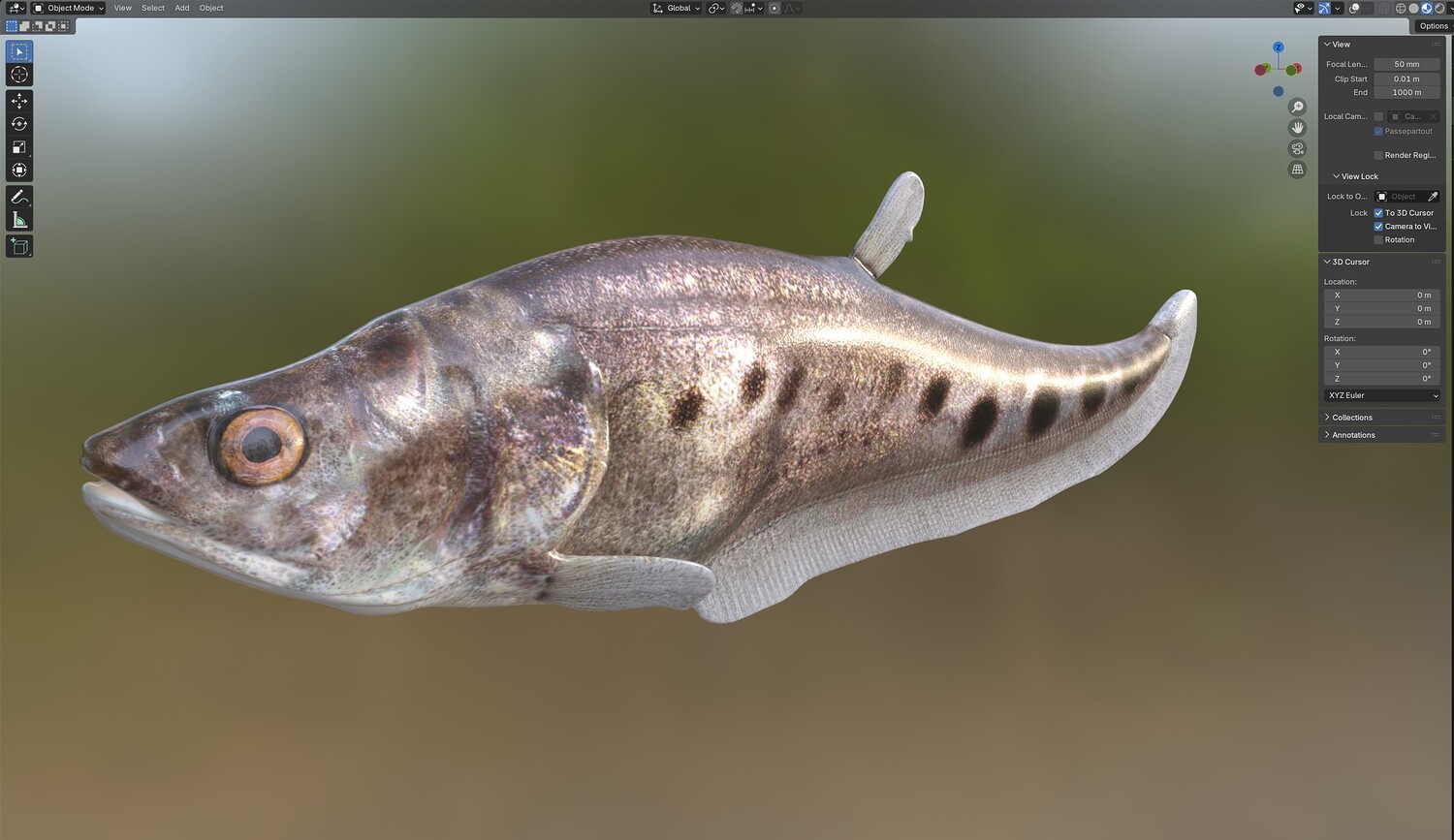Toggle snapping with the magnet icon

(x=737, y=8)
